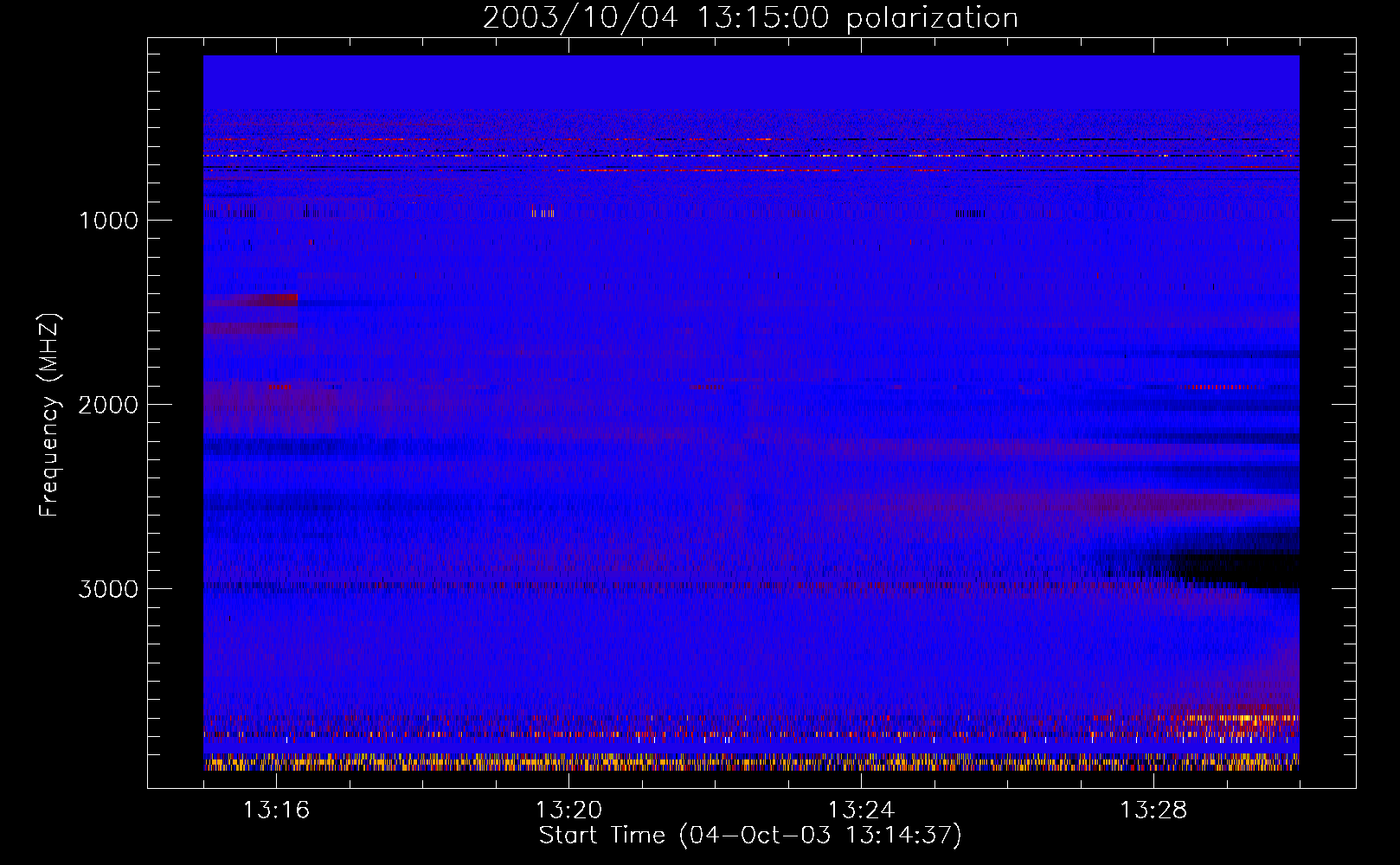Click the plot title '2003/10/04 13:15:00 polarization'
This screenshot has height=865, width=1400.
pyautogui.click(x=750, y=17)
